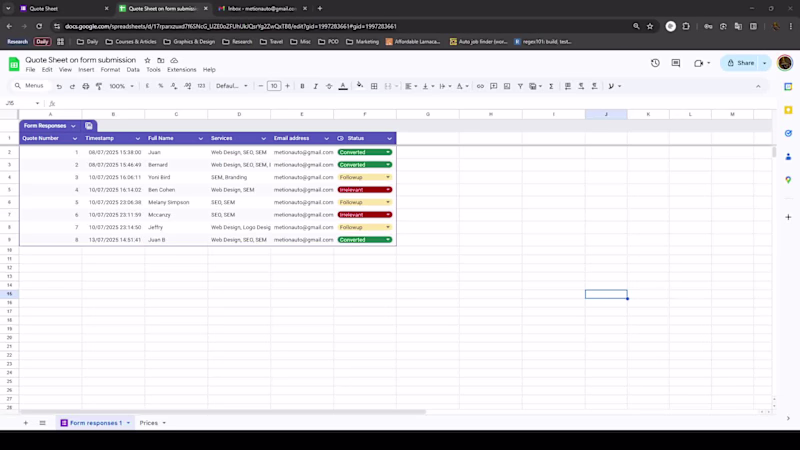Format as currency with pound icon

(x=147, y=86)
